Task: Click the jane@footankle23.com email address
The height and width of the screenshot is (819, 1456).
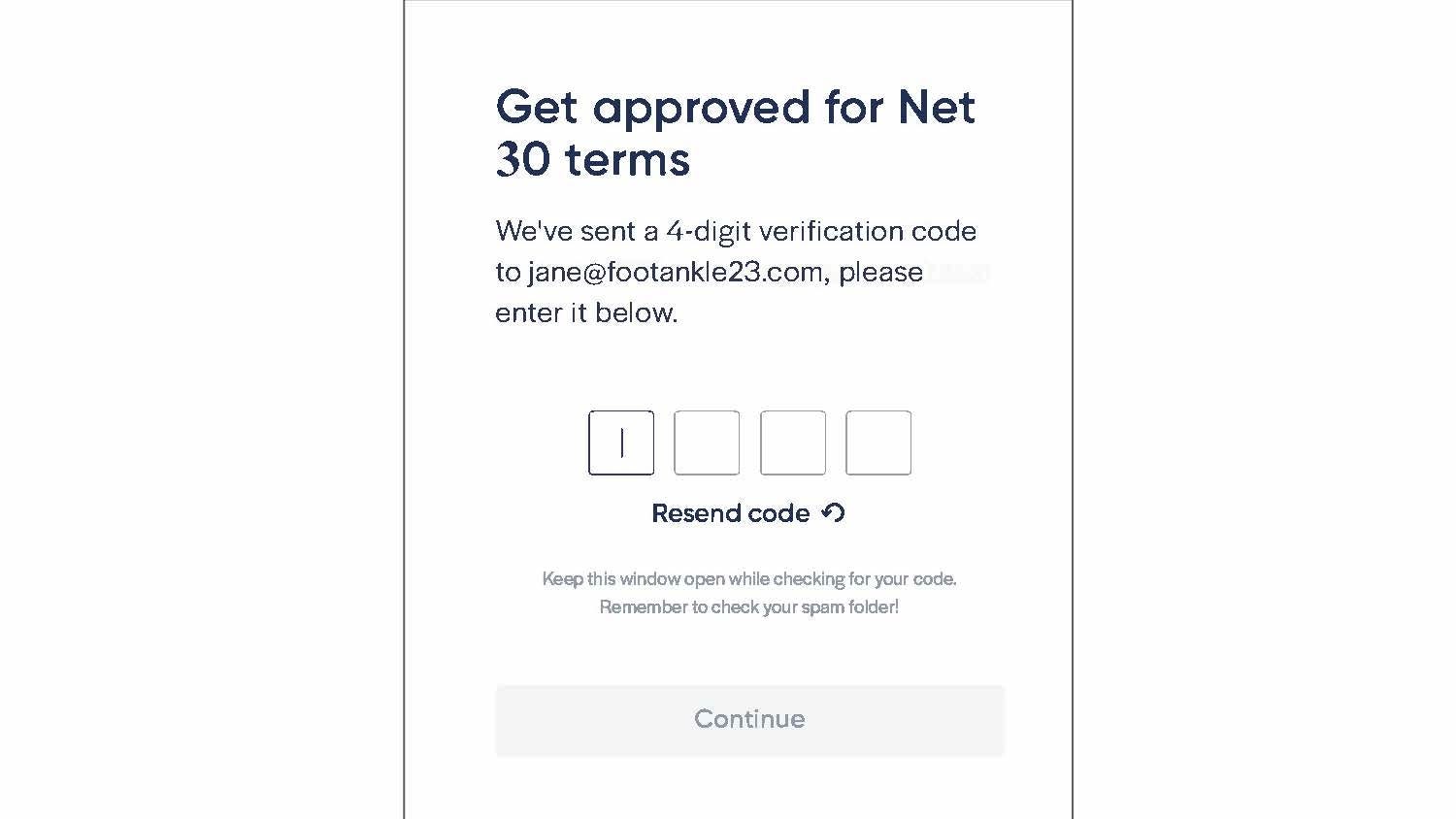Action: click(676, 272)
